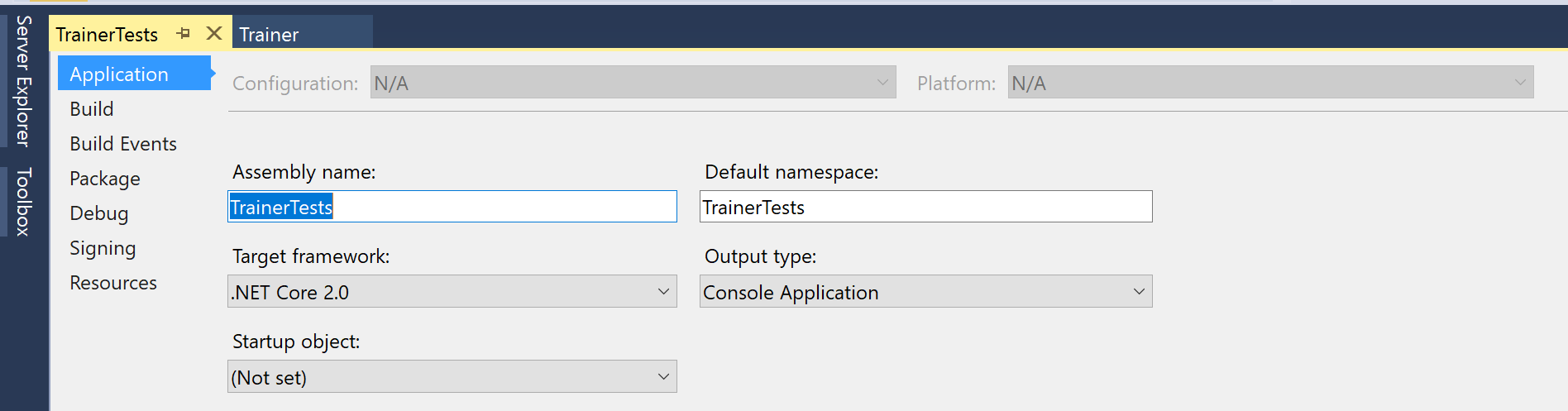Expand the Target framework dropdown

[452, 292]
